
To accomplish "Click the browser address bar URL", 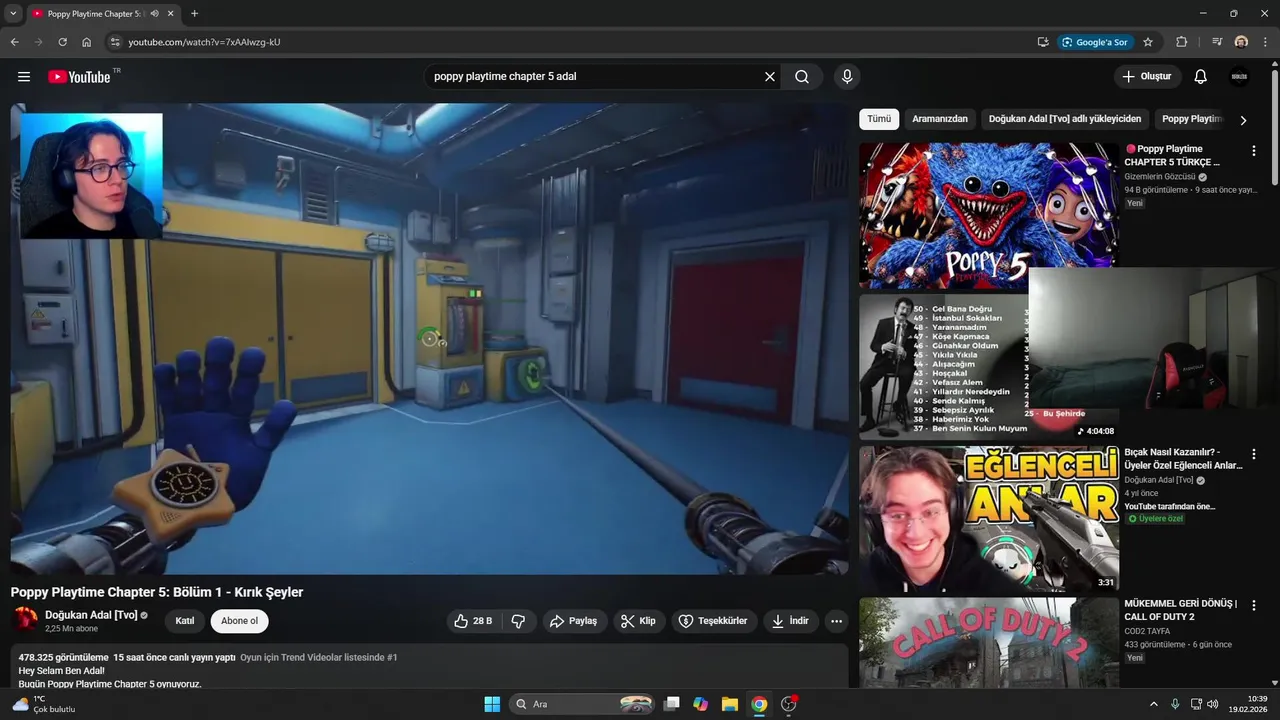I will tap(204, 42).
